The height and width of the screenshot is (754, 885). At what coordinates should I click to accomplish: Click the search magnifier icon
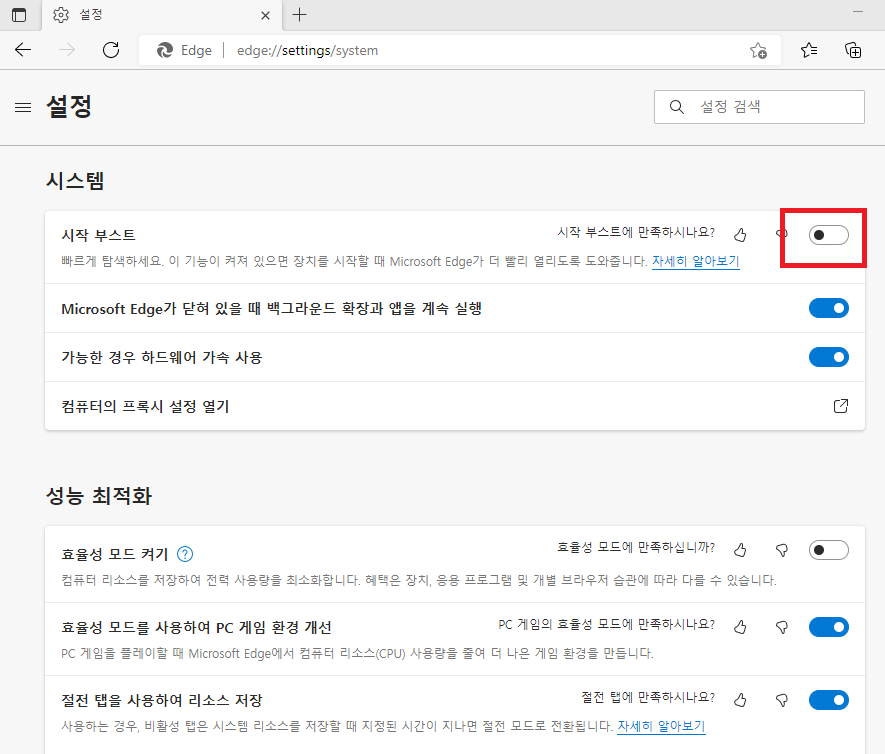click(x=676, y=107)
